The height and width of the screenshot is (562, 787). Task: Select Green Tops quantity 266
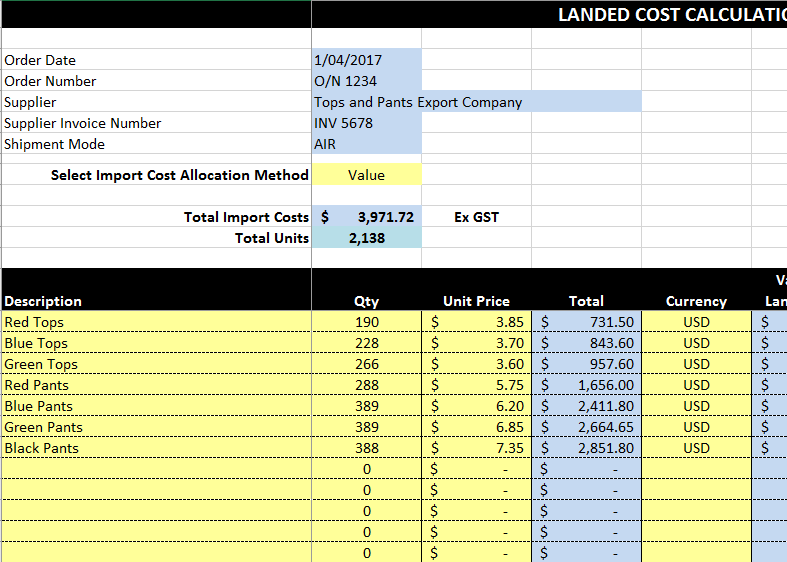[x=366, y=364]
